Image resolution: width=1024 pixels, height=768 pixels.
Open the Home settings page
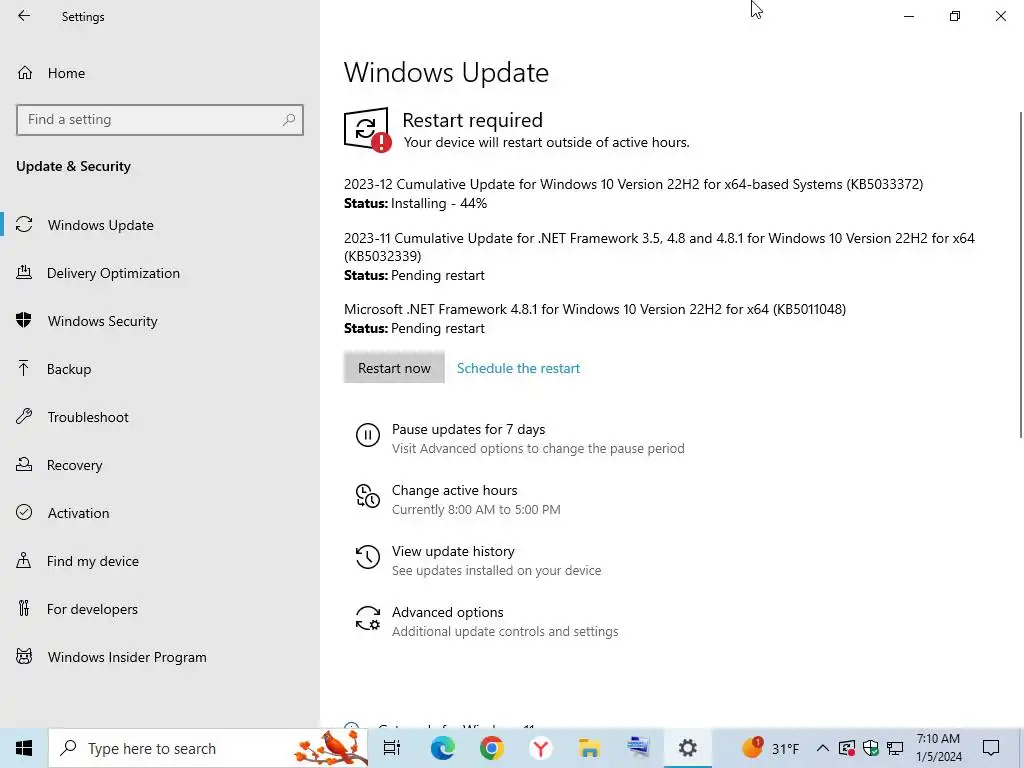point(160,73)
